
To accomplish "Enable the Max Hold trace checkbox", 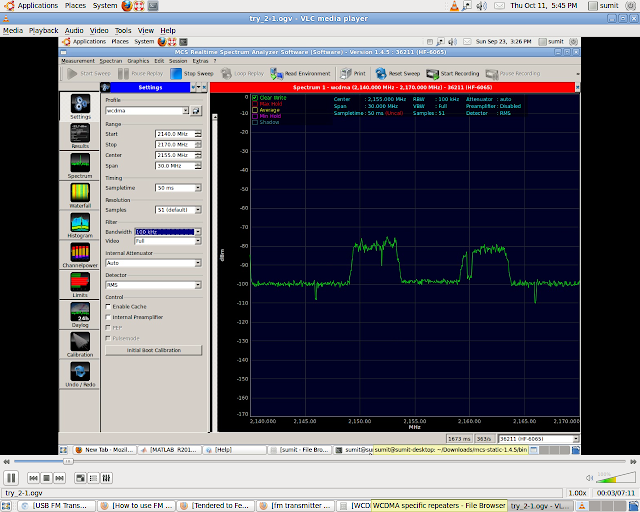I will [255, 104].
